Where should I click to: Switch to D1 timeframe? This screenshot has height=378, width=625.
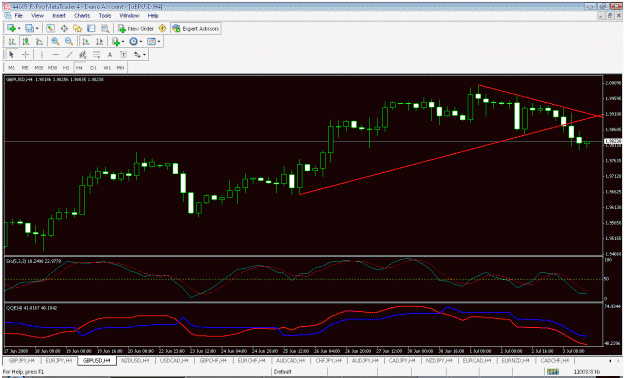click(93, 68)
